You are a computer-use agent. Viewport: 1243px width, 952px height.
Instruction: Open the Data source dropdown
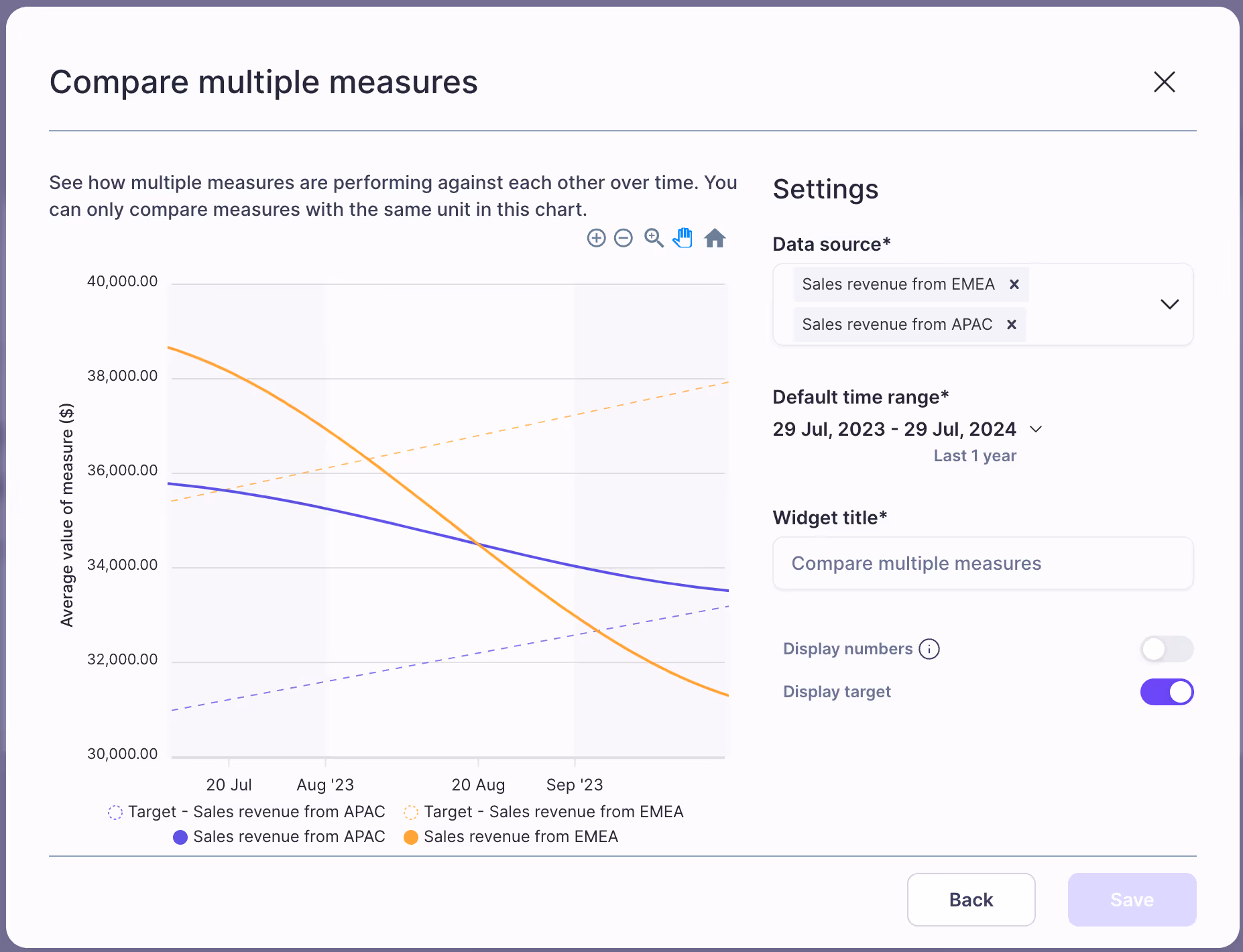(1170, 304)
